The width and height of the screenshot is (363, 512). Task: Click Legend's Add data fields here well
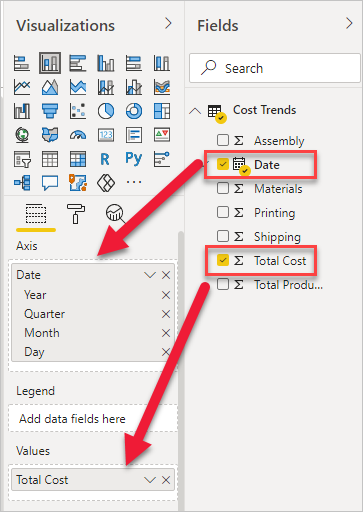(93, 419)
